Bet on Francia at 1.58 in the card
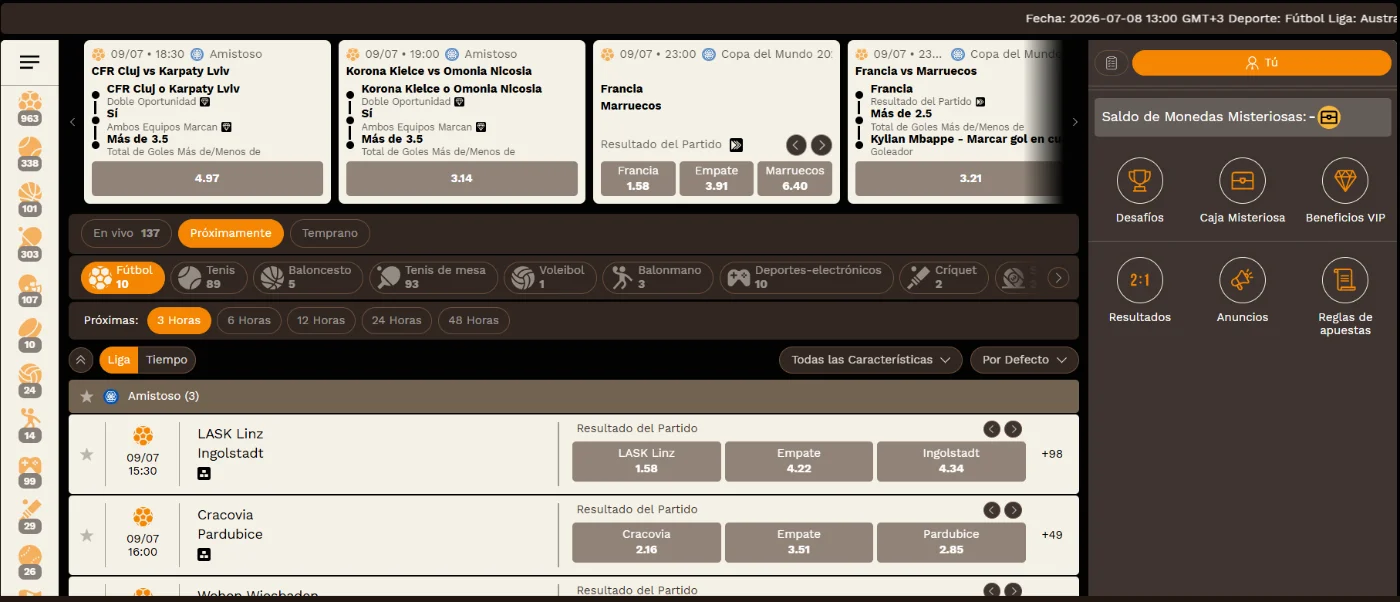This screenshot has height=602, width=1400. click(638, 178)
